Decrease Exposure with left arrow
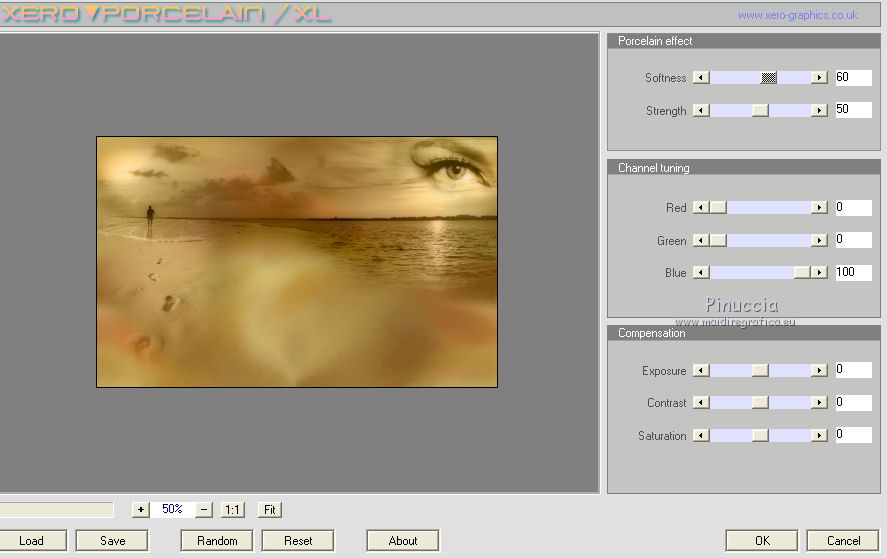 pos(701,370)
